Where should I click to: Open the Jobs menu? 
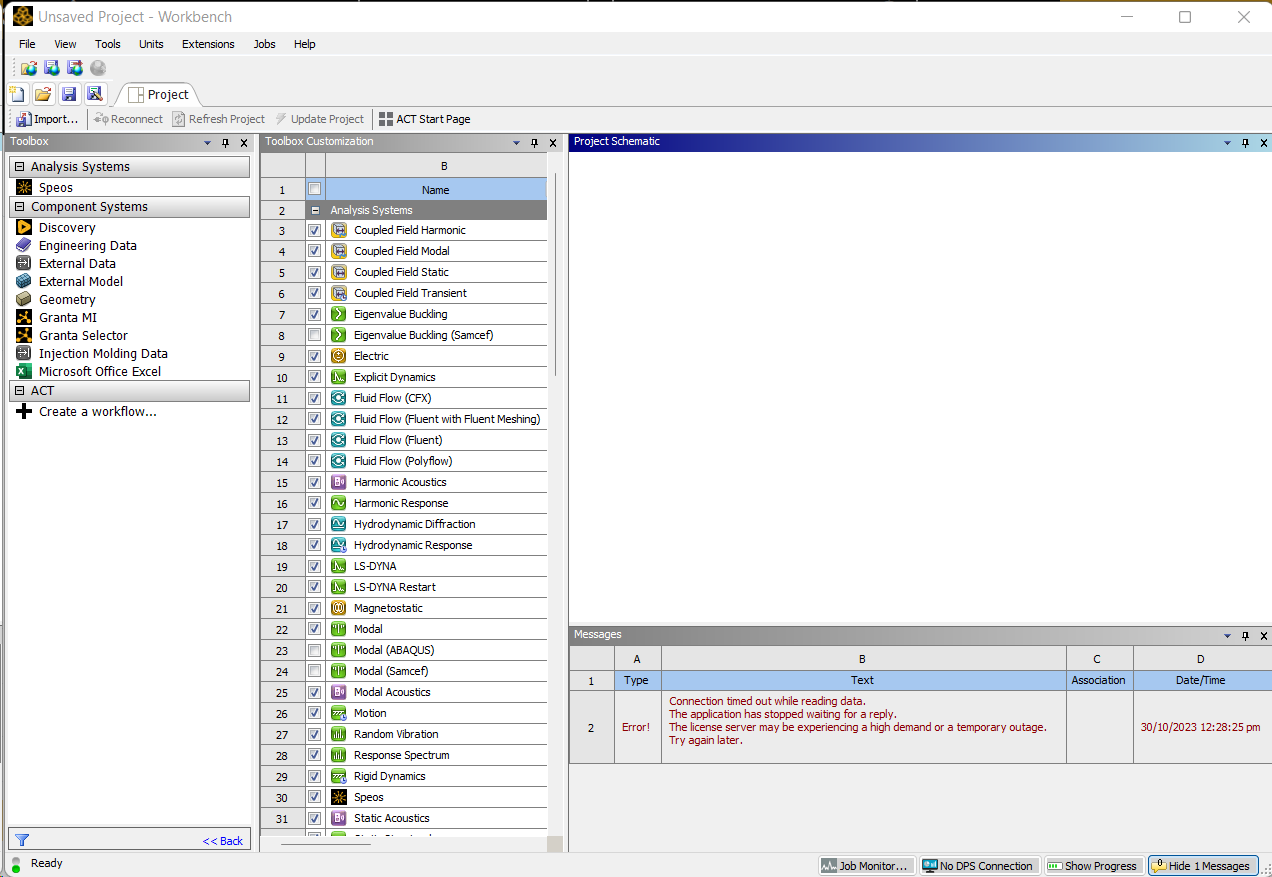click(x=264, y=44)
